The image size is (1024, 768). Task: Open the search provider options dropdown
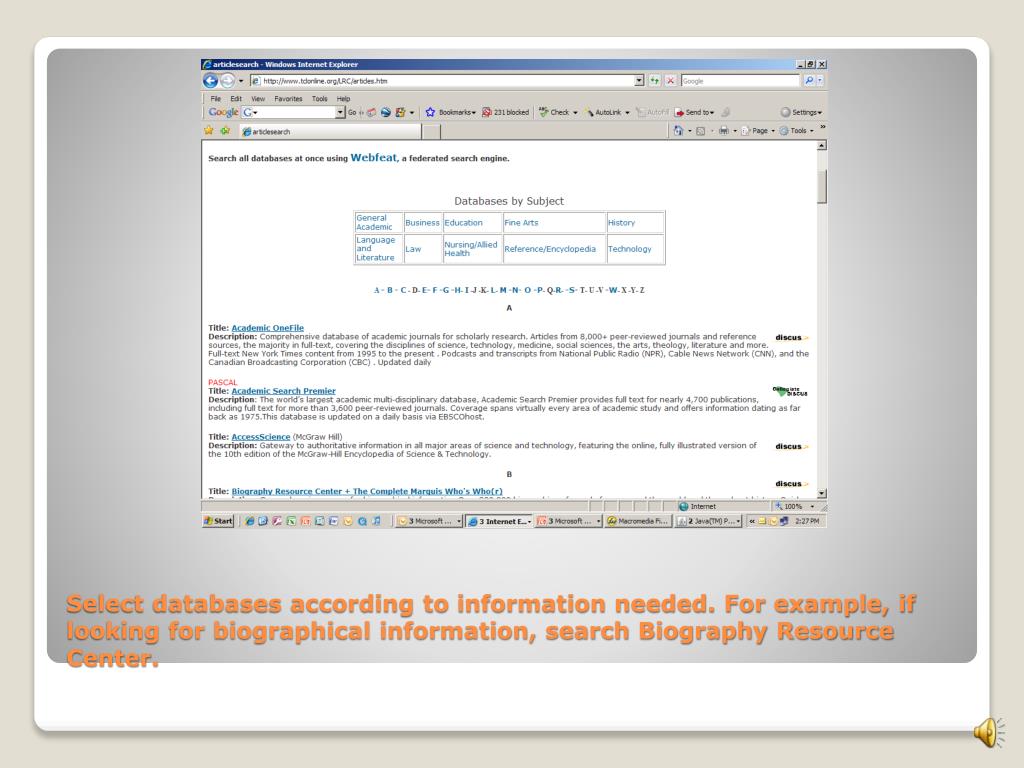pyautogui.click(x=820, y=81)
